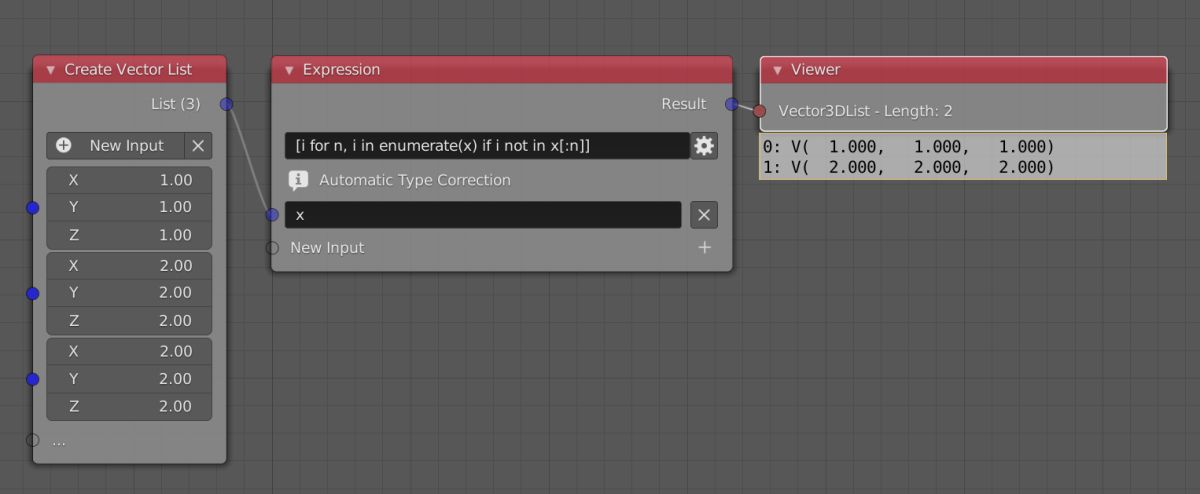Click the List (3) label

click(176, 104)
